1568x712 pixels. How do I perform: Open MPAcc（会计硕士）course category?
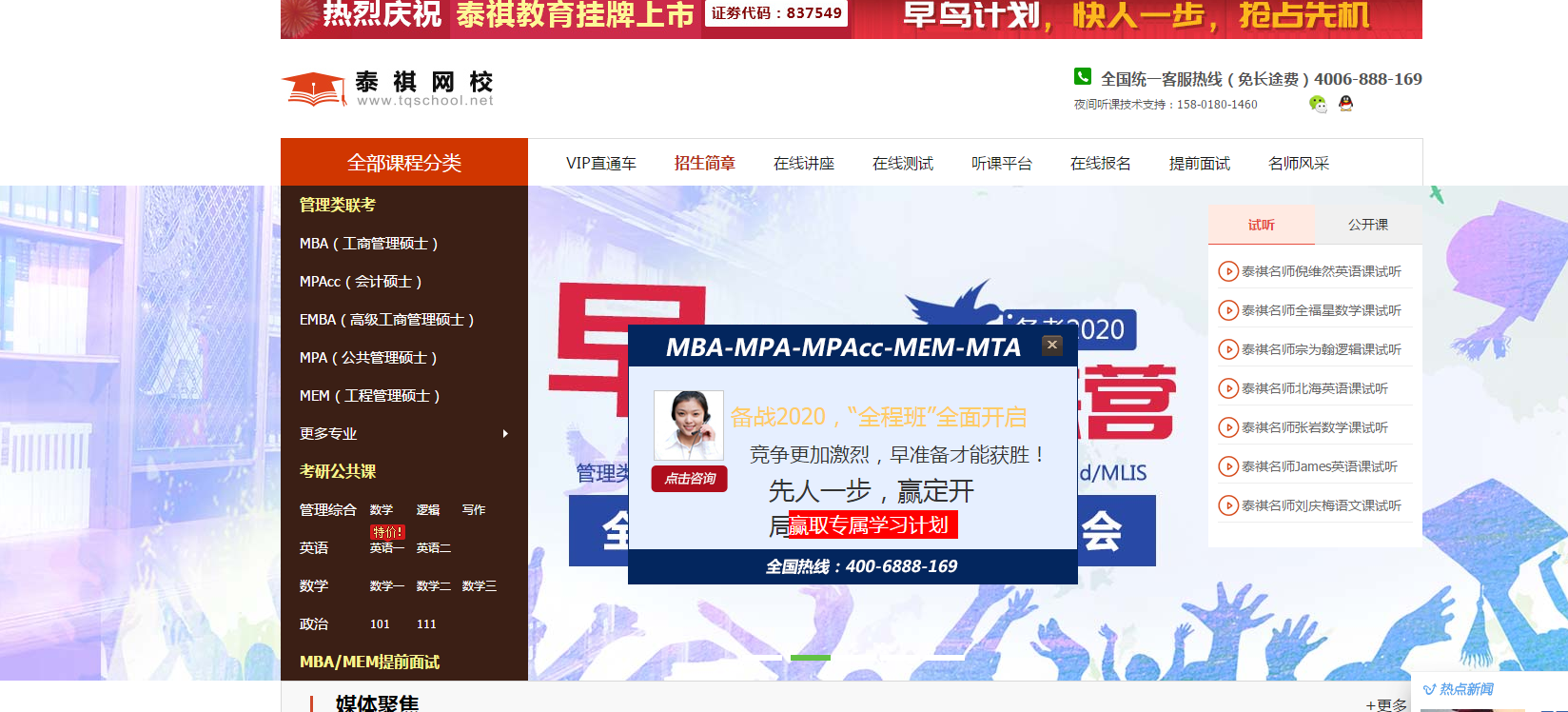(x=361, y=282)
